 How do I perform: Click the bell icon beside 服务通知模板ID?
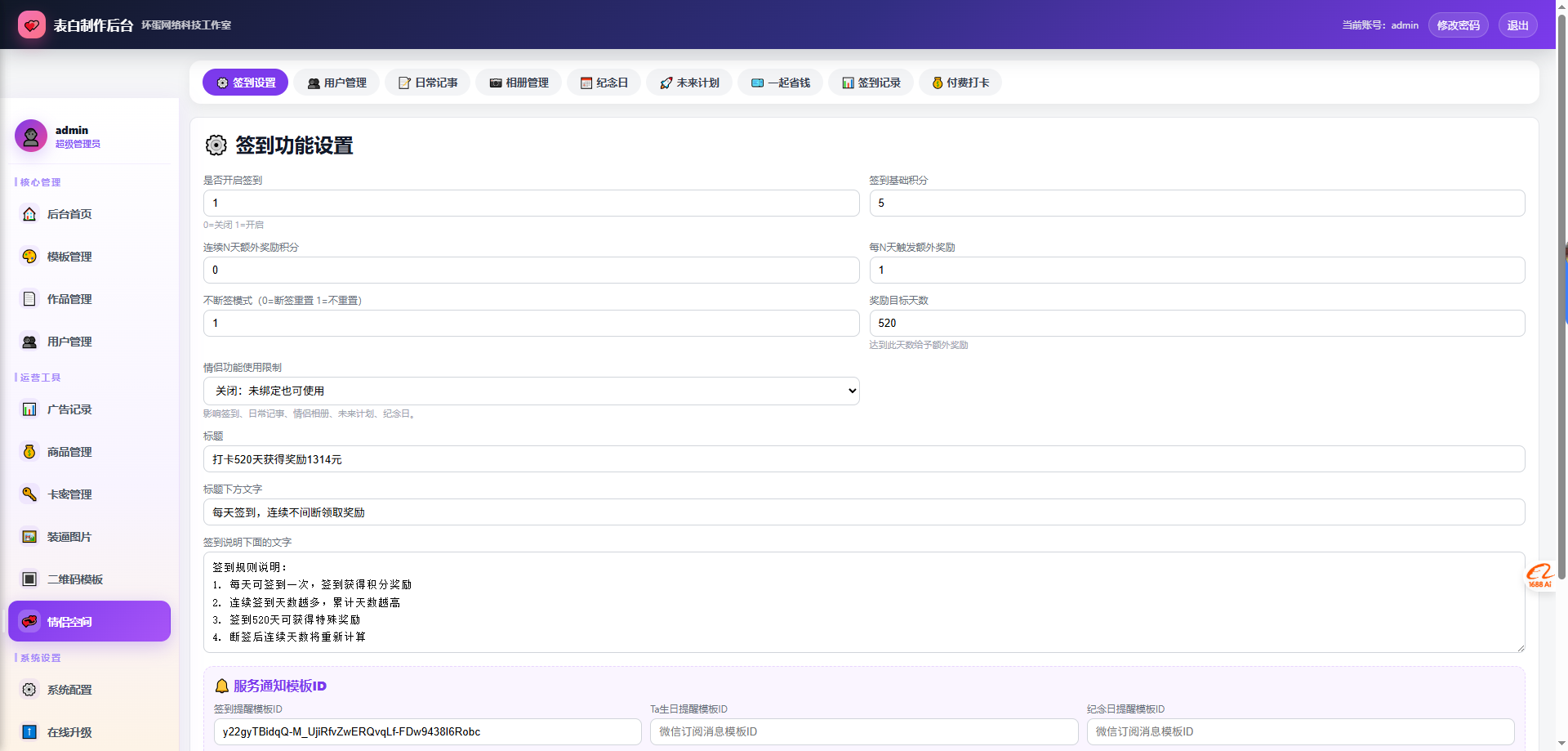pos(221,686)
